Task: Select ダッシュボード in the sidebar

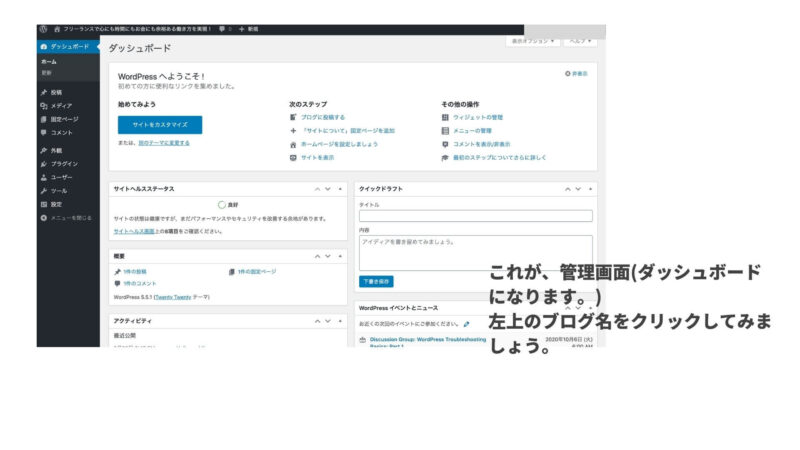Action: (x=68, y=46)
